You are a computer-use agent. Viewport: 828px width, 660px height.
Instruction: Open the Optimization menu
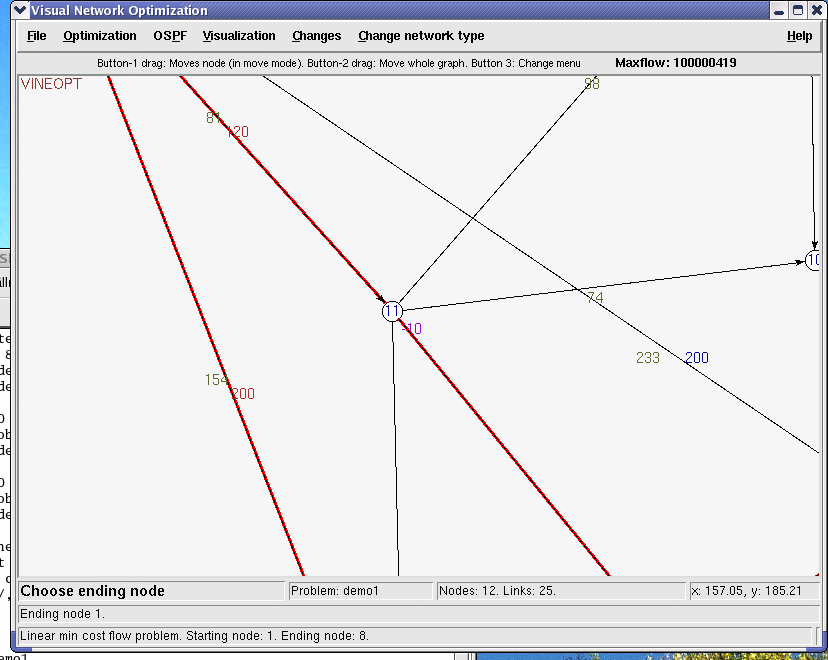pyautogui.click(x=100, y=36)
